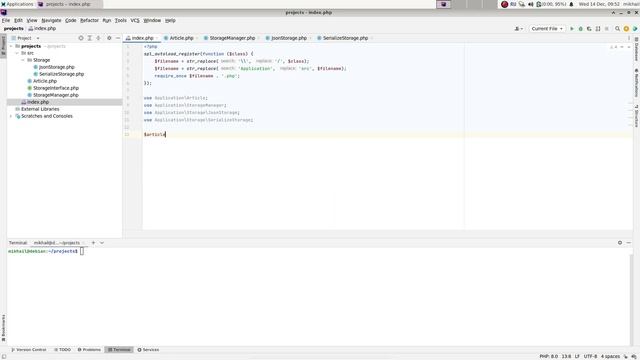Open network icon in system tray
The image size is (640, 360).
click(522, 4)
